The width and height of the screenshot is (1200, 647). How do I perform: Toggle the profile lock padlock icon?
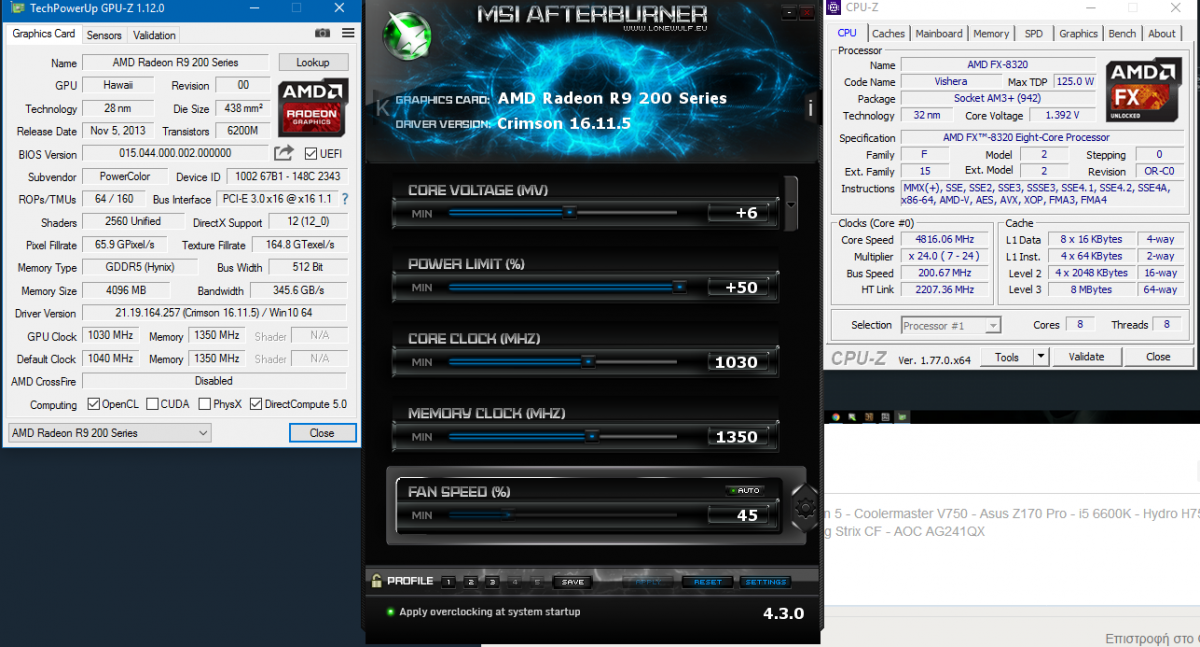point(377,581)
